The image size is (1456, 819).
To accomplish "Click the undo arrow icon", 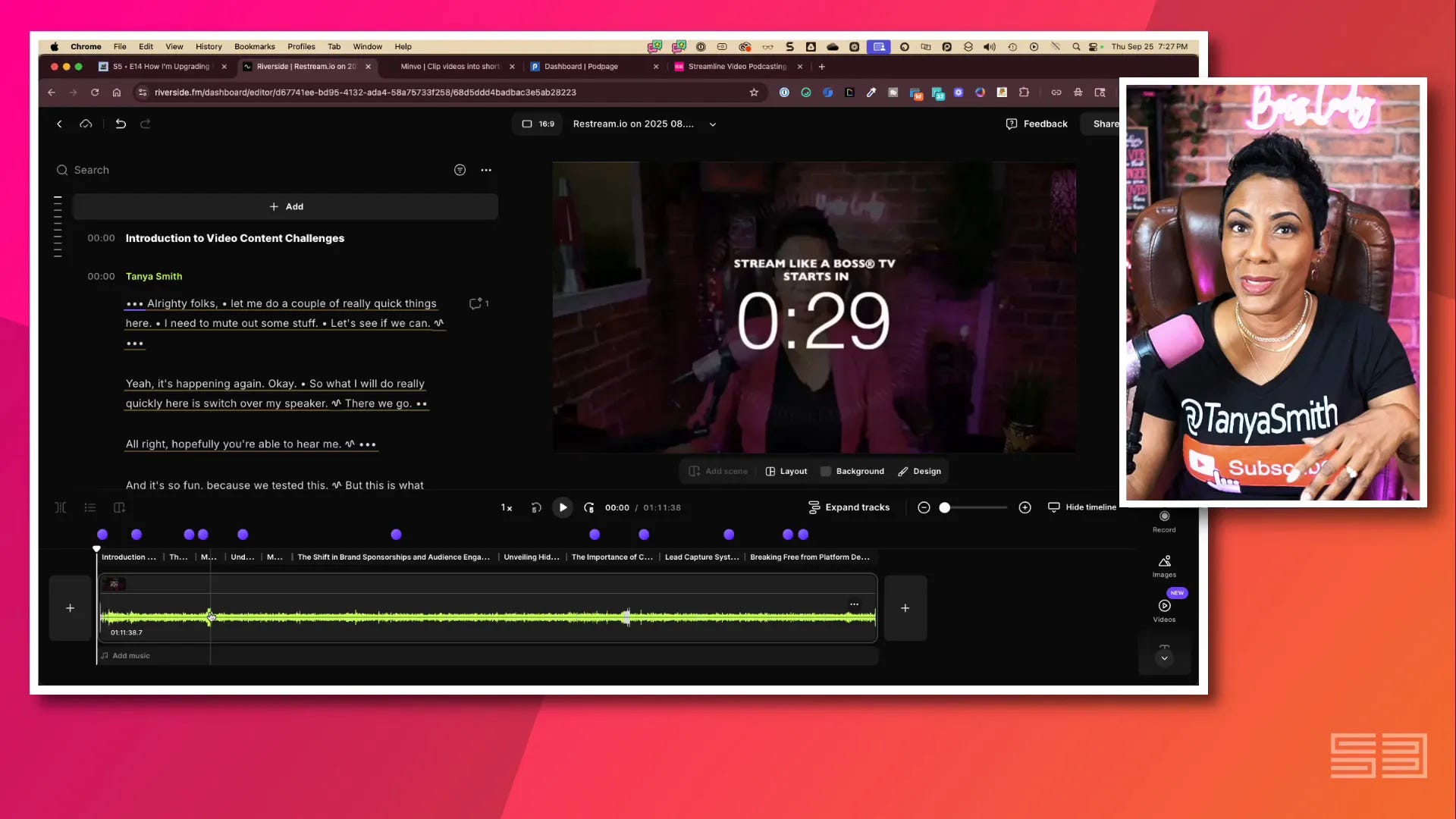I will (x=121, y=124).
